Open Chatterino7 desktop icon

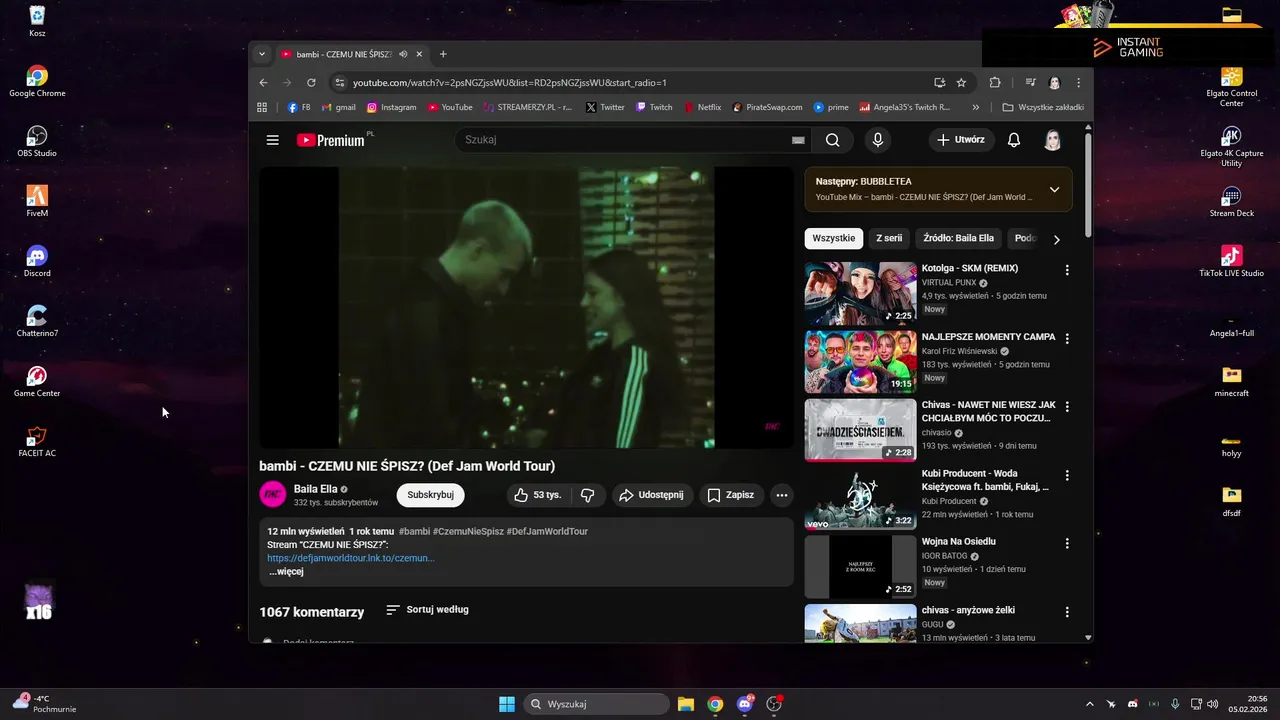tap(37, 321)
